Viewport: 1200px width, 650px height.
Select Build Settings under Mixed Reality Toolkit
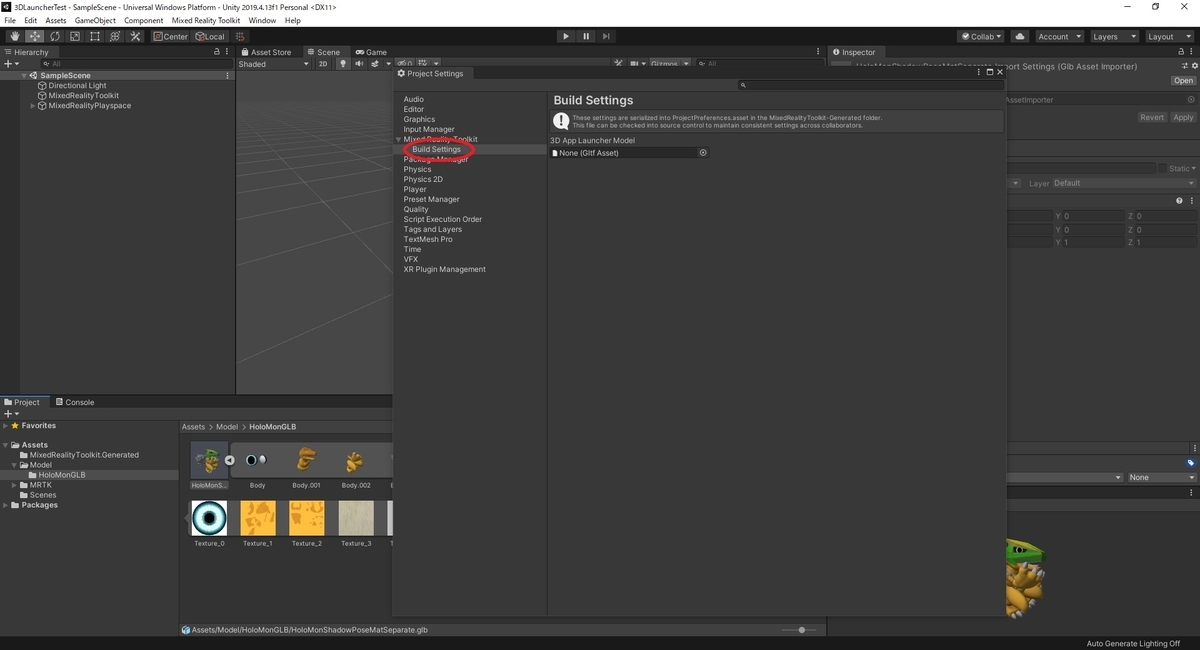tap(436, 149)
